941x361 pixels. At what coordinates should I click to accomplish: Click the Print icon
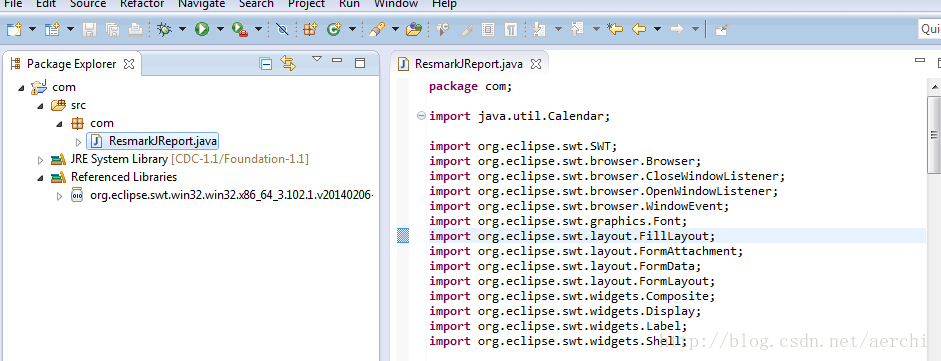tap(136, 29)
